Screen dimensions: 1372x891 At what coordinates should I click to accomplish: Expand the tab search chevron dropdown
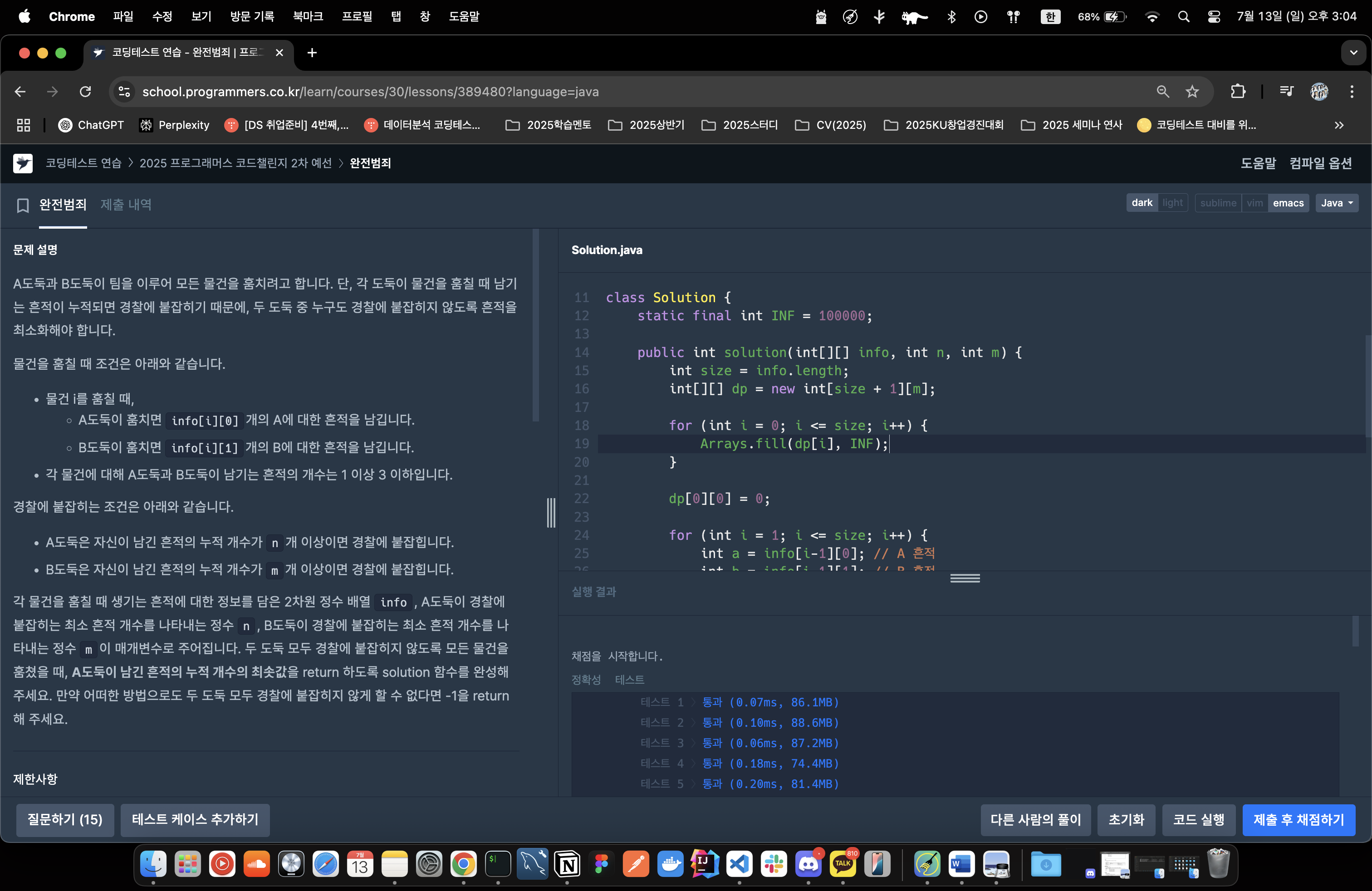pyautogui.click(x=1353, y=53)
